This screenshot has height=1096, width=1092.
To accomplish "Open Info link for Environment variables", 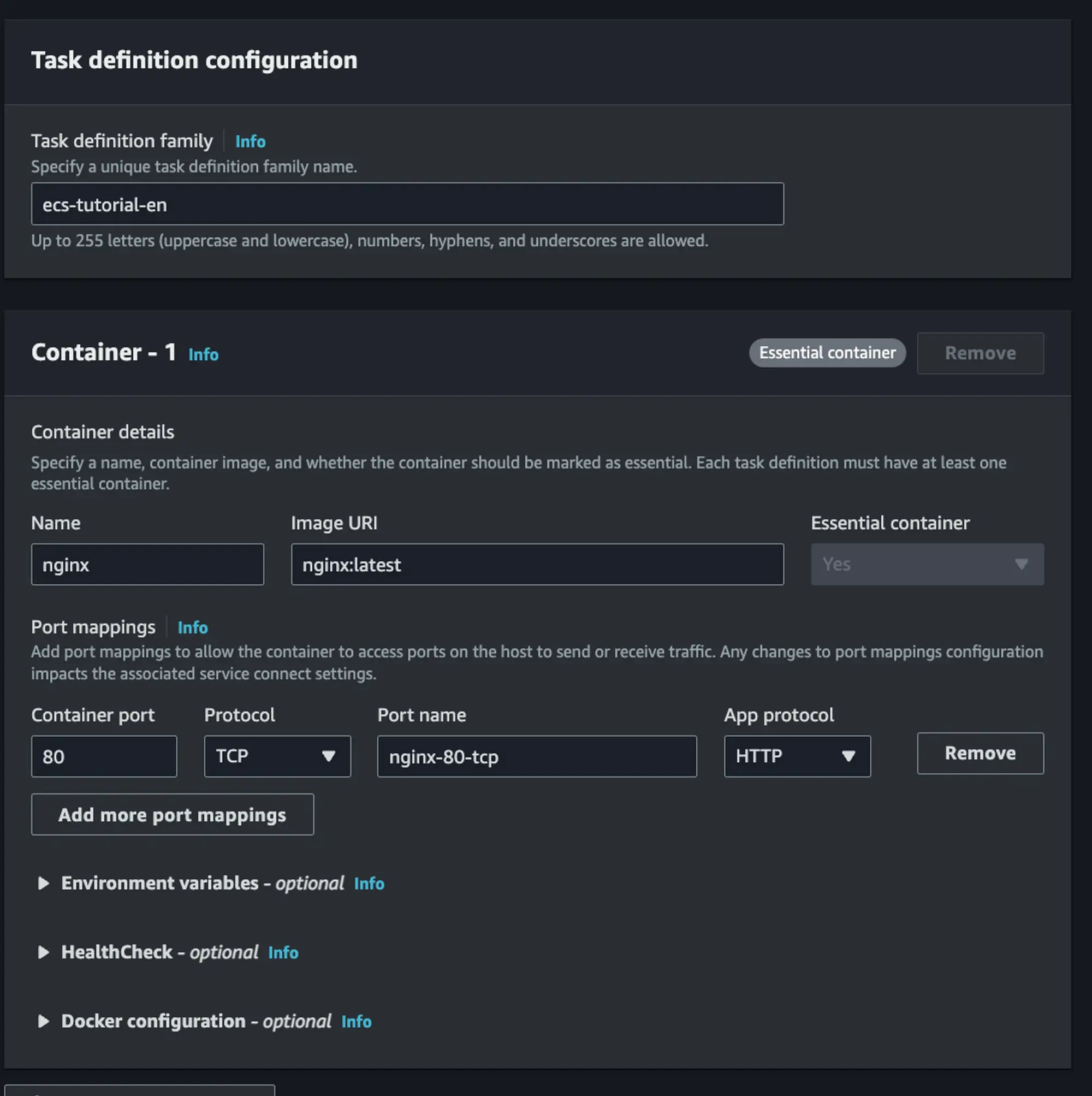I will point(369,883).
